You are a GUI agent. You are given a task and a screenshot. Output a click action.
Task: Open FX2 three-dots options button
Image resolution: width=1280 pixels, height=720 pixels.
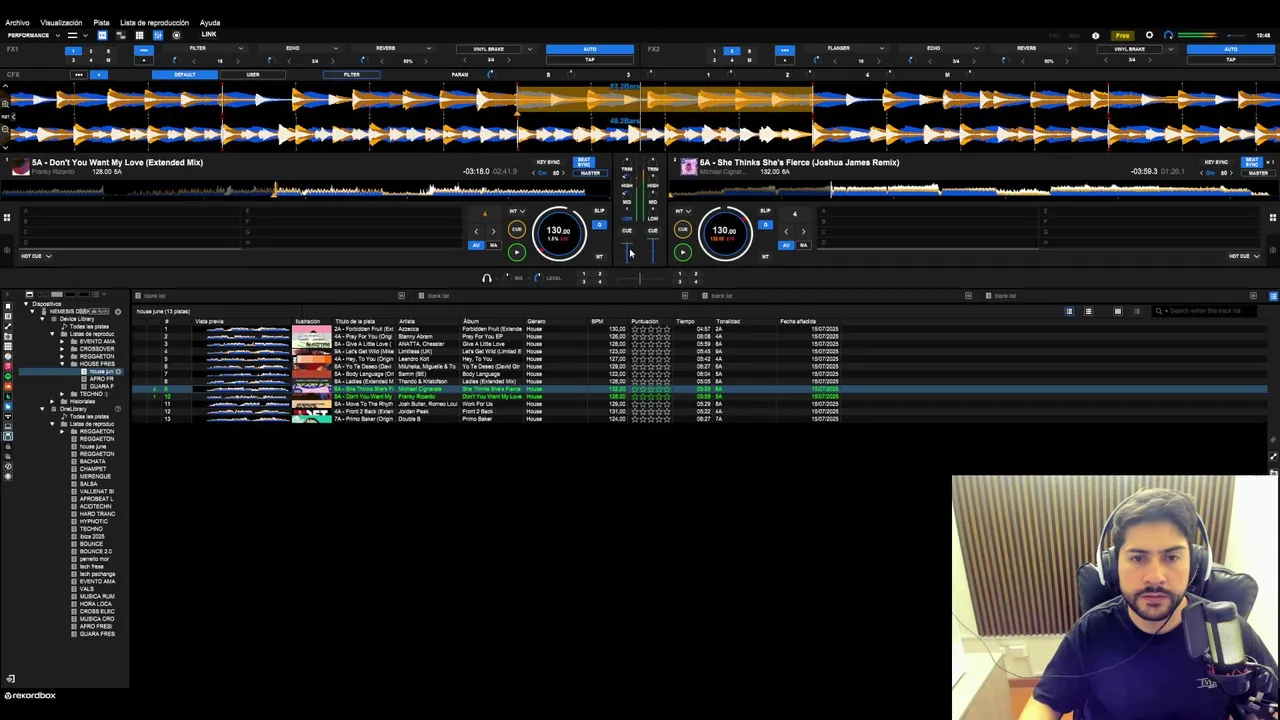784,50
